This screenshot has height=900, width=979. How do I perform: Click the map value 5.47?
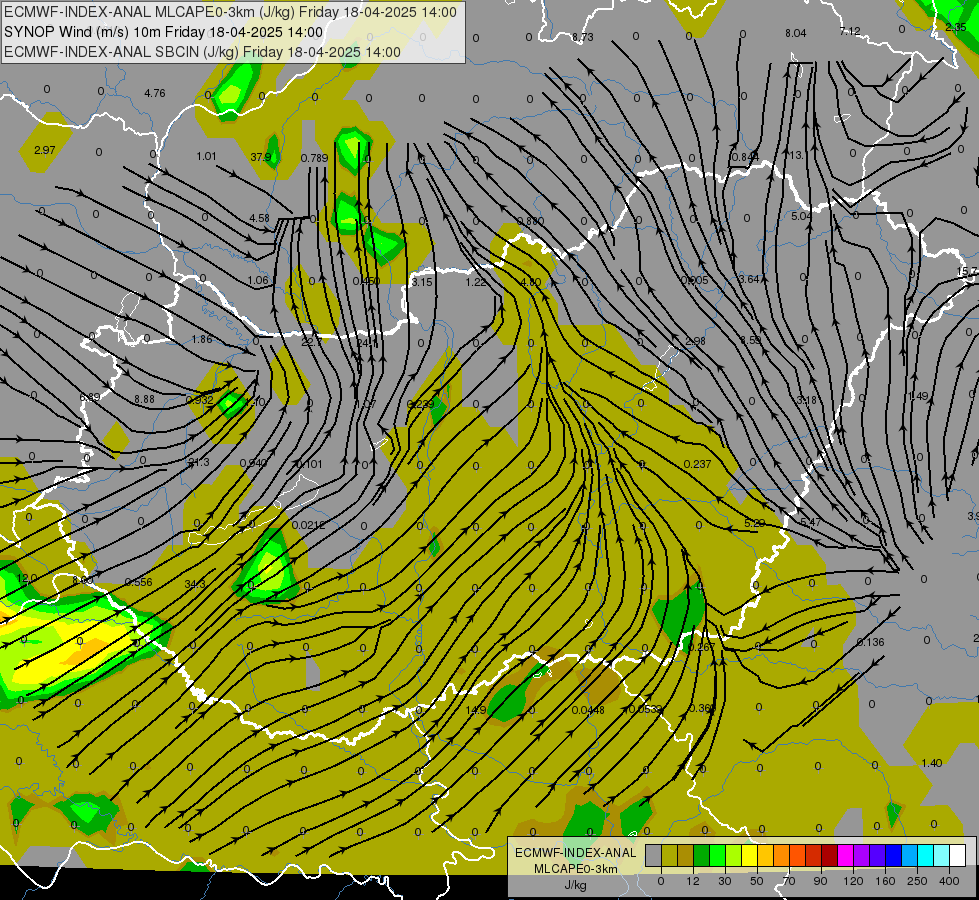coord(810,523)
